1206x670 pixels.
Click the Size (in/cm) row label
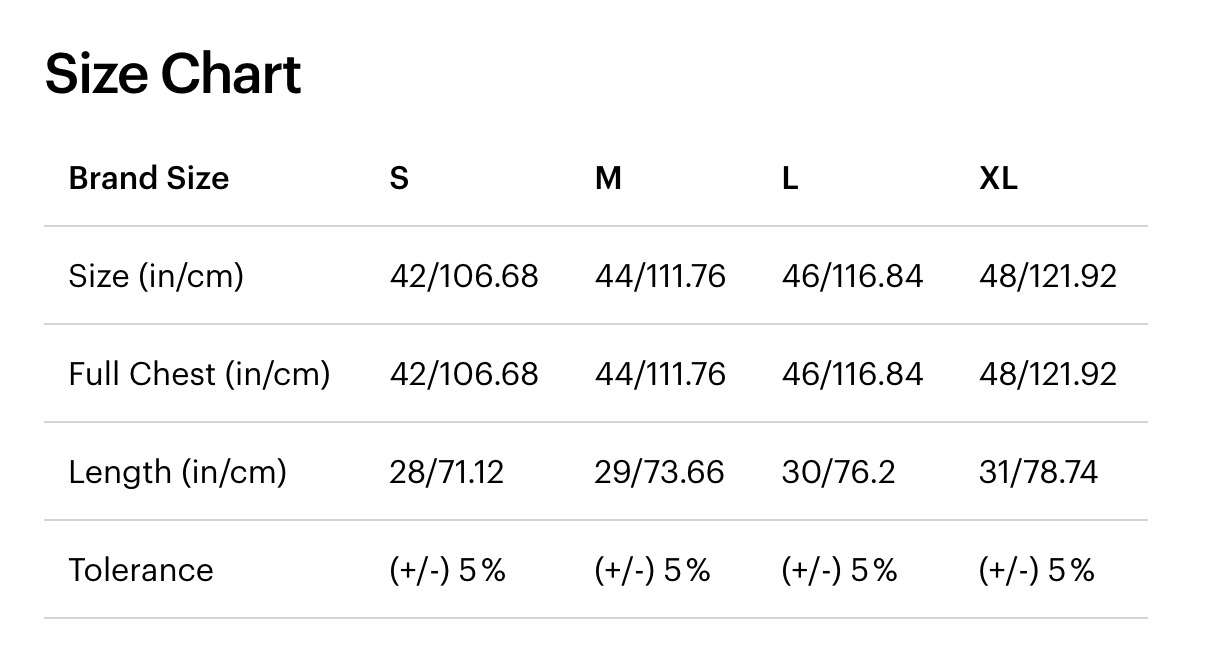pyautogui.click(x=156, y=276)
